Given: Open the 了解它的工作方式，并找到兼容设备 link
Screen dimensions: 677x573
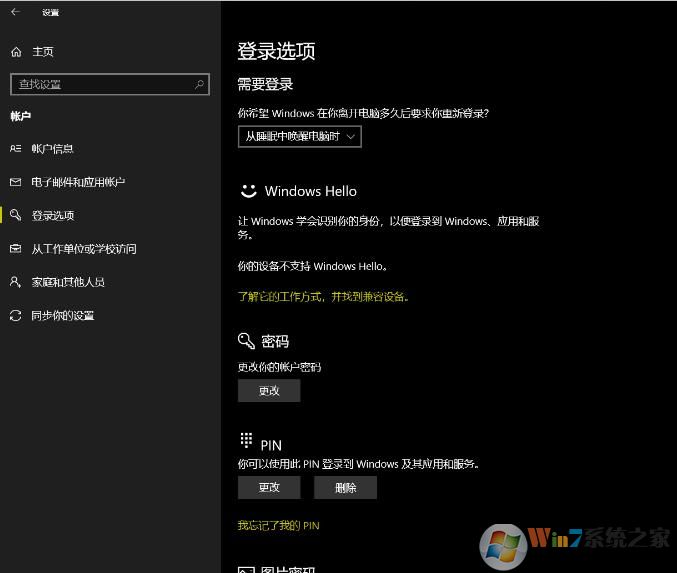Looking at the screenshot, I should coord(323,297).
